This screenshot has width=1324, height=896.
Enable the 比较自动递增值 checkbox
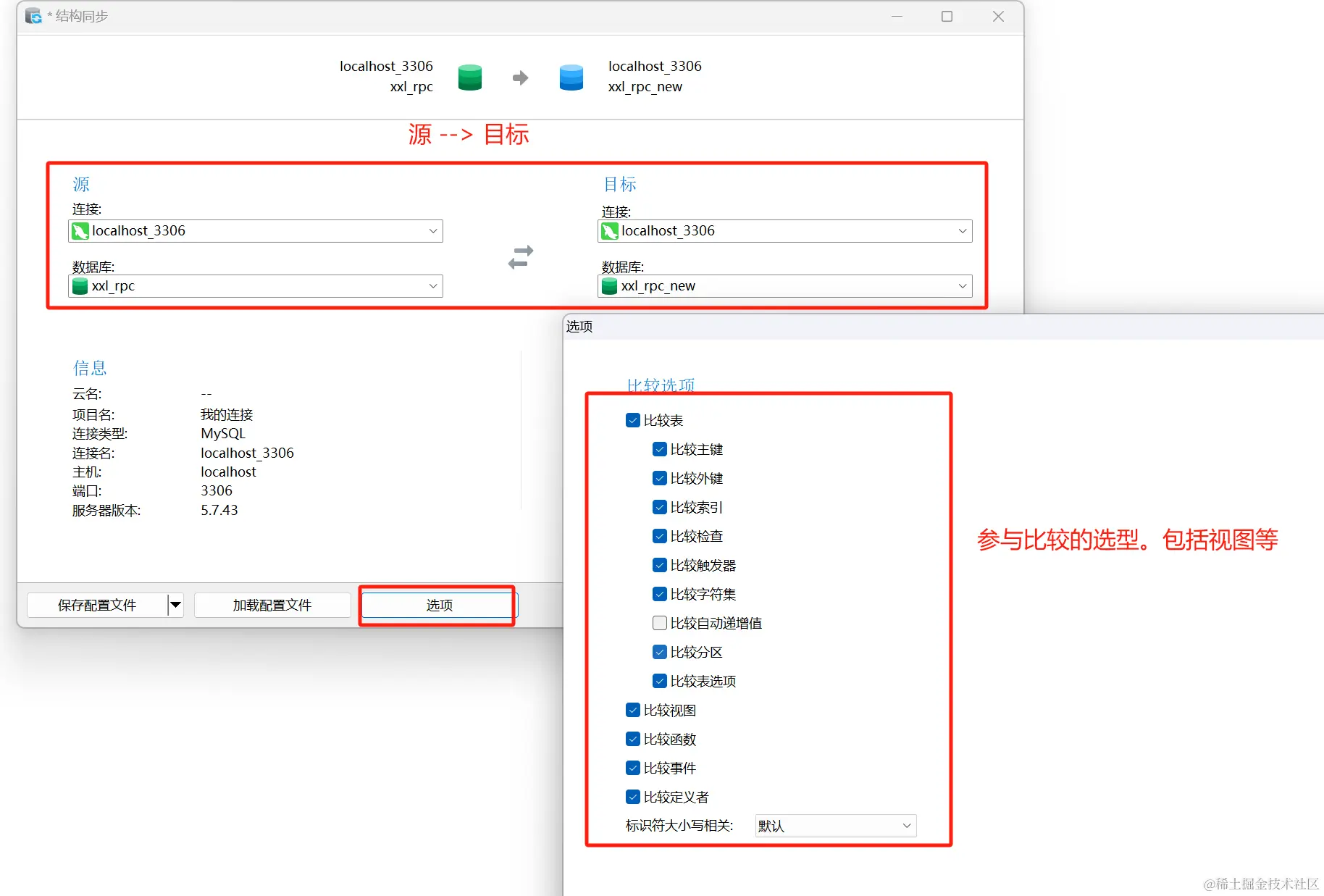click(x=659, y=623)
